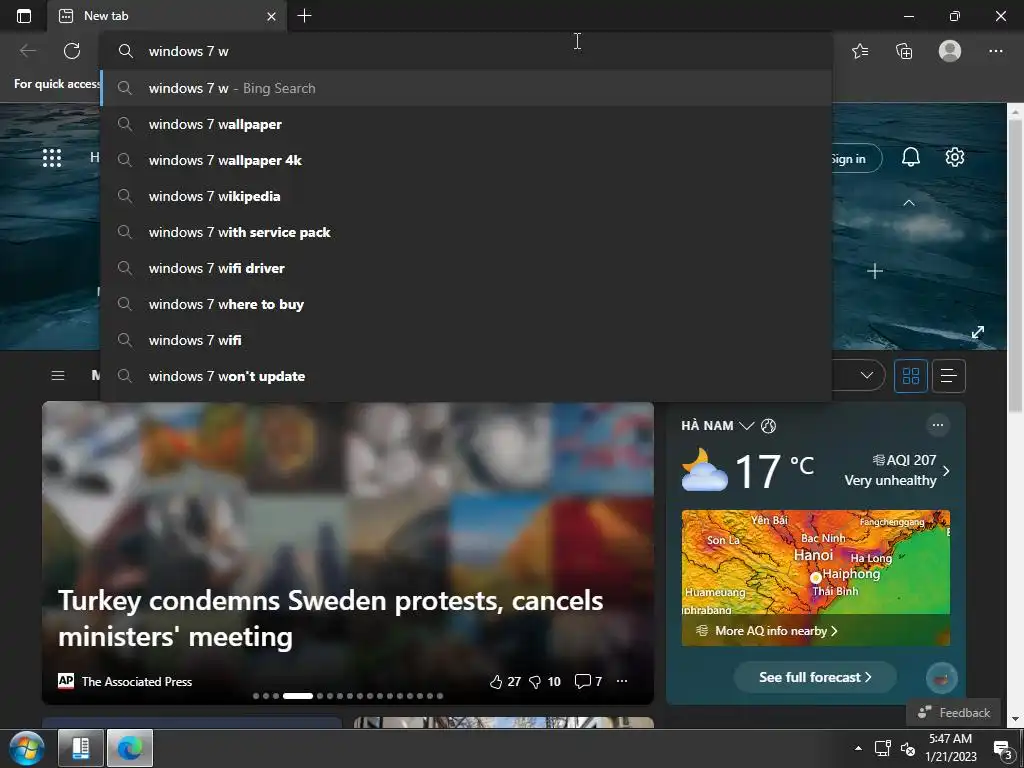Open Action Center notifications tray icon
Screen dimensions: 1024x768
point(1002,749)
